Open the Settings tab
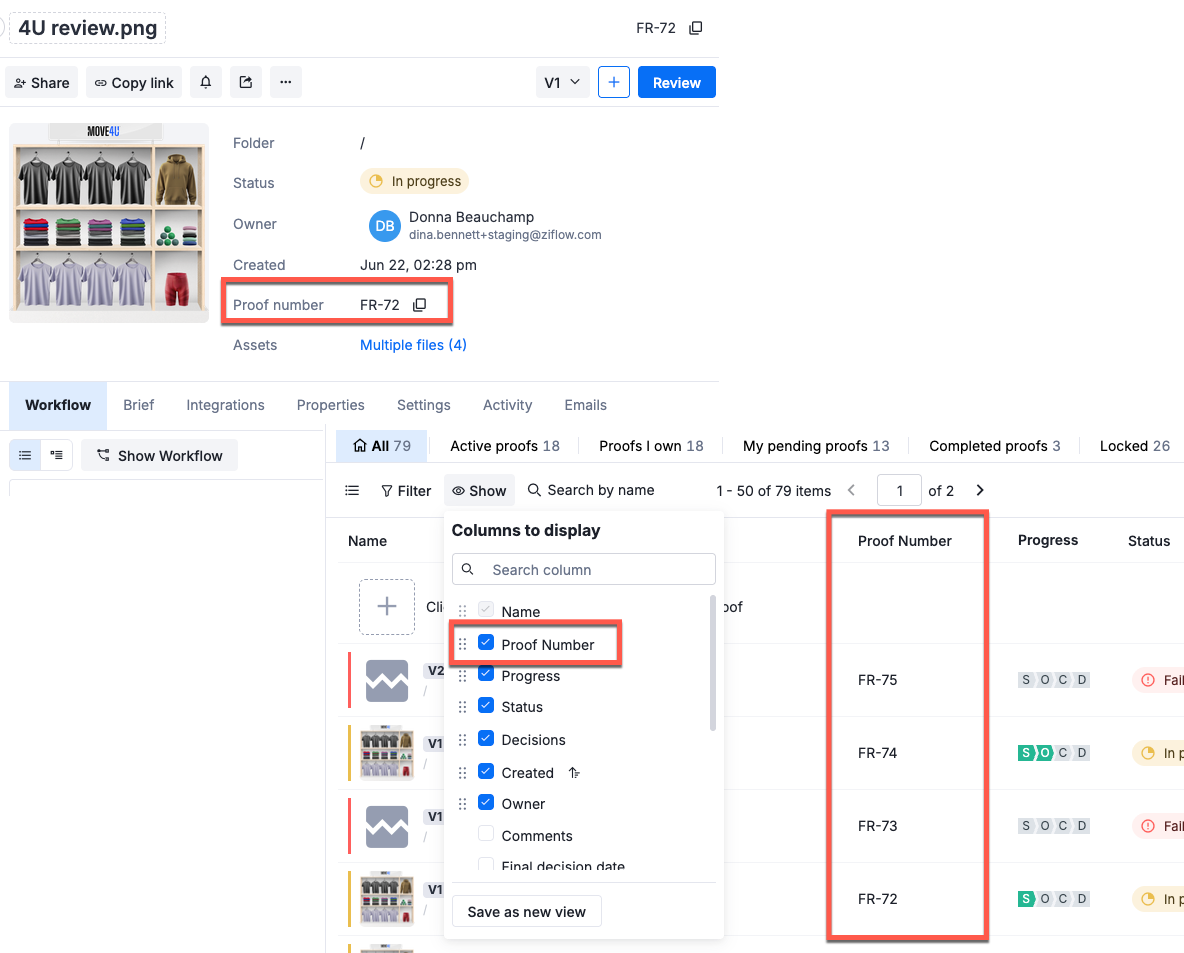The image size is (1184, 953). pos(424,406)
